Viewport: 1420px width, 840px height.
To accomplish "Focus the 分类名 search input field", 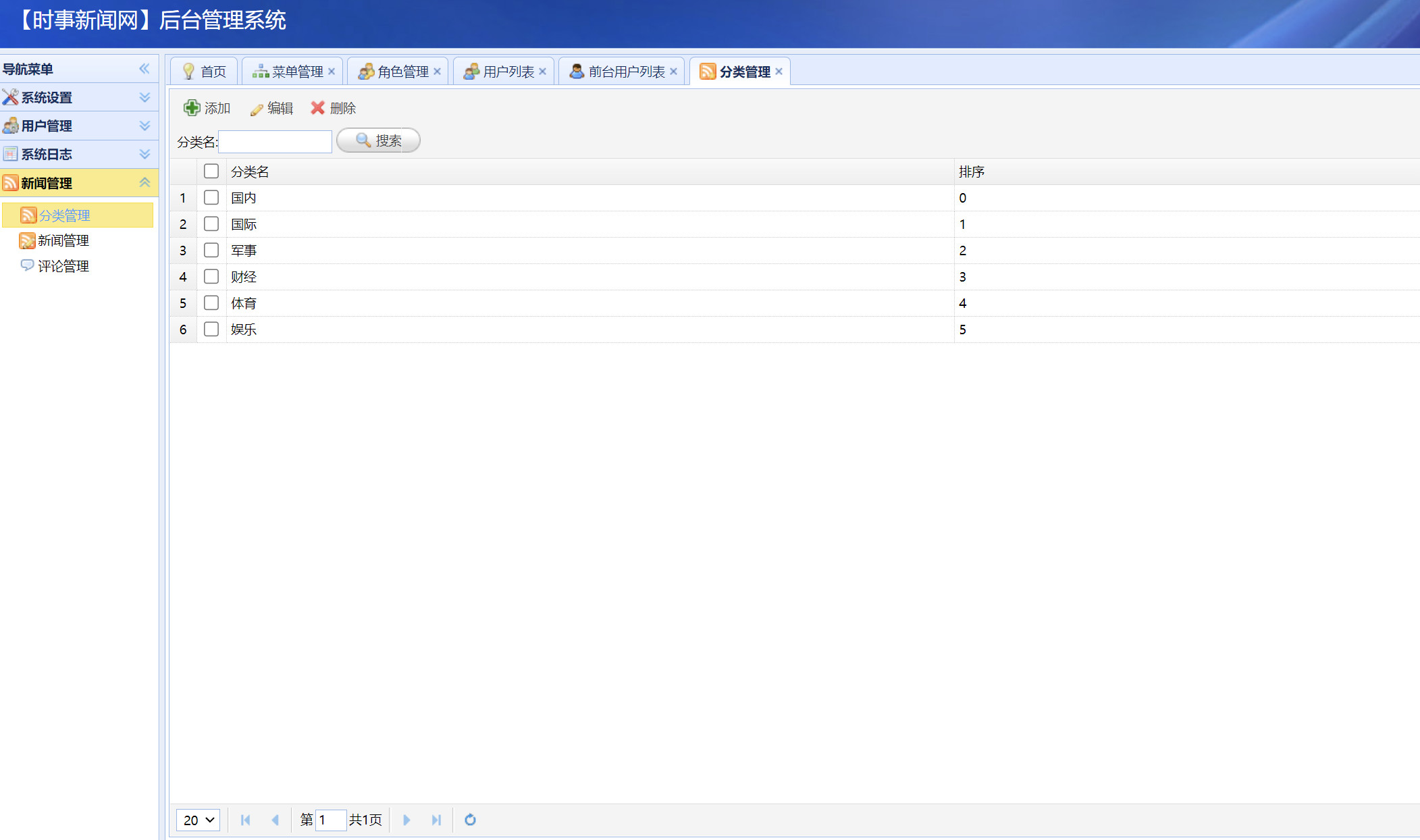I will pyautogui.click(x=275, y=142).
